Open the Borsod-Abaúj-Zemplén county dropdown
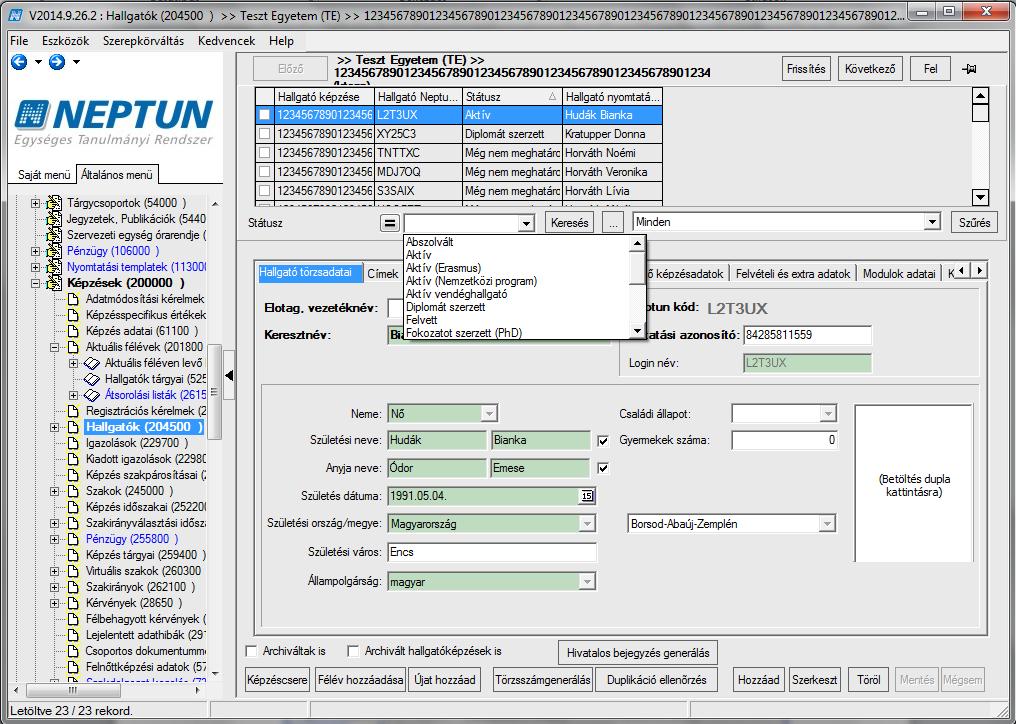 [x=827, y=524]
